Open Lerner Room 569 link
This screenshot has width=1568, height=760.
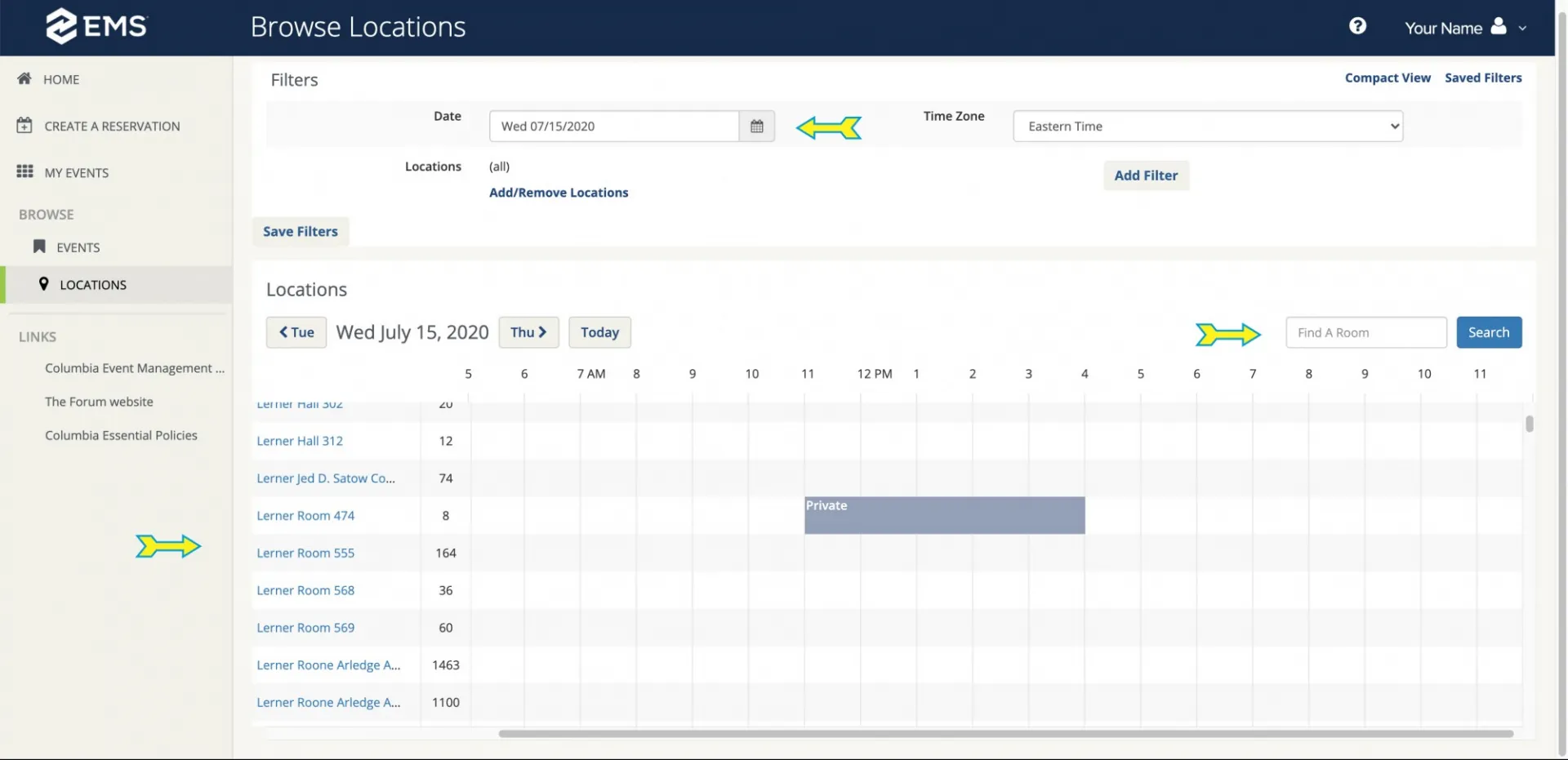(x=305, y=628)
